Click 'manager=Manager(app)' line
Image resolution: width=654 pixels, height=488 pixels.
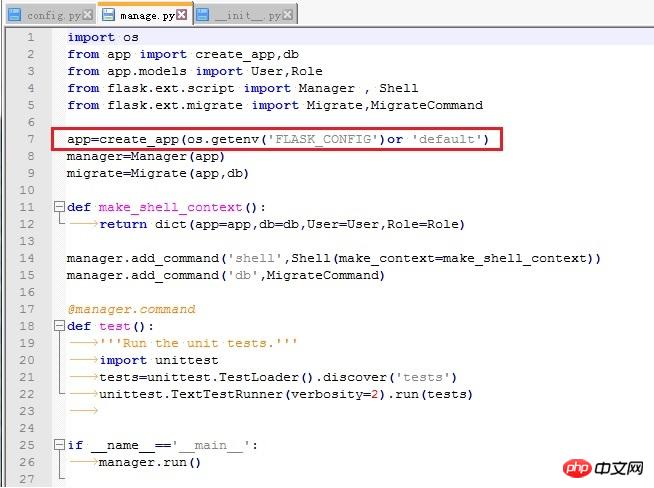pyautogui.click(x=146, y=156)
